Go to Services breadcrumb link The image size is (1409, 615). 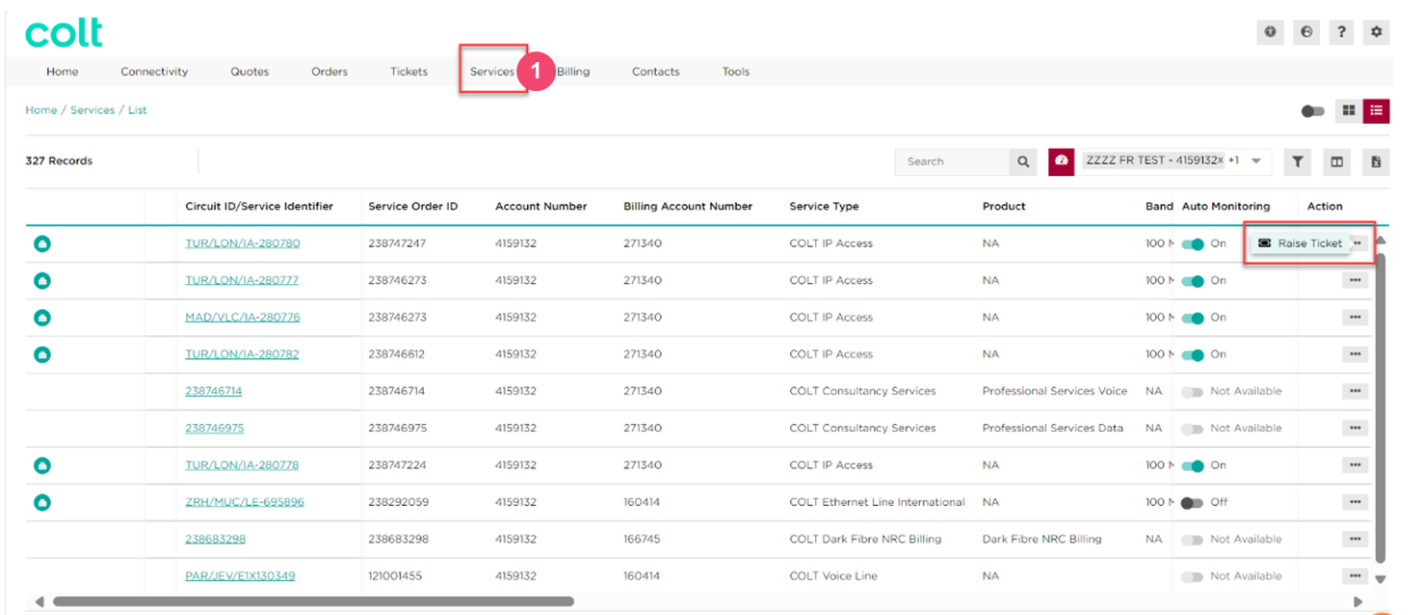click(x=92, y=110)
